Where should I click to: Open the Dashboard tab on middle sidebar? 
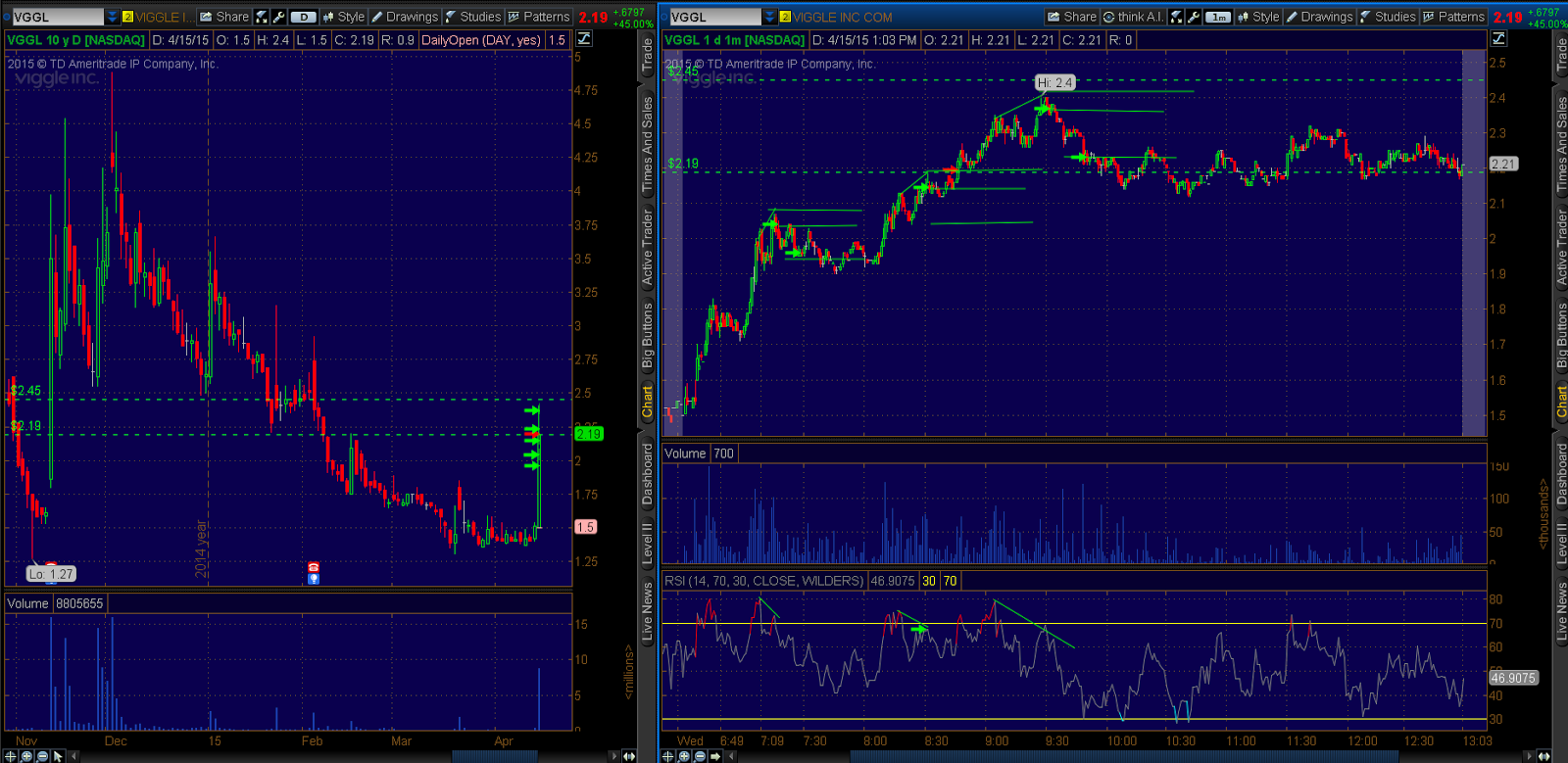[x=647, y=474]
